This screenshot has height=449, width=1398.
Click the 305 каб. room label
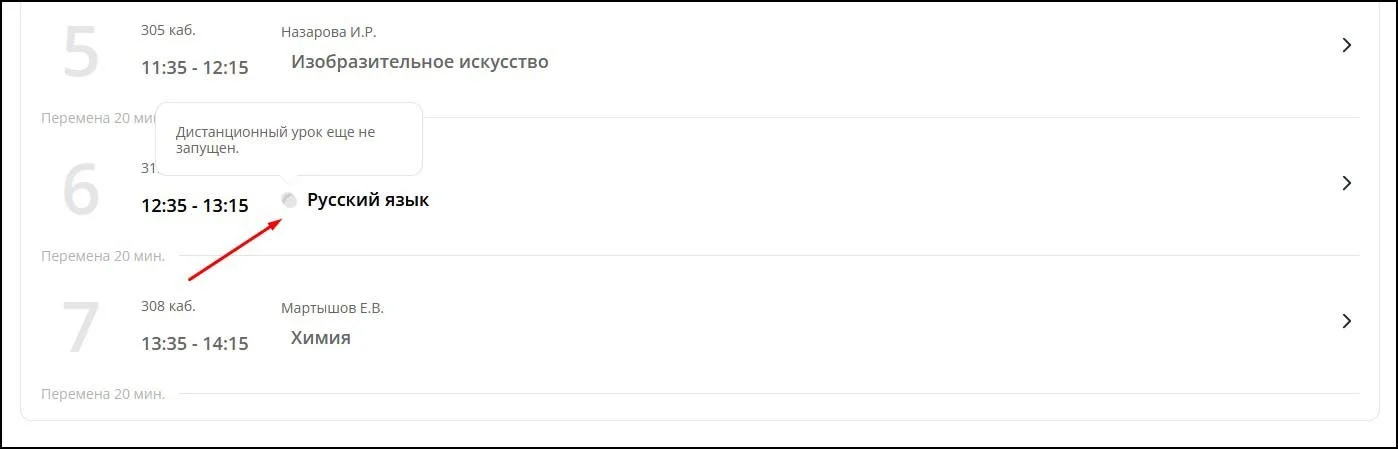point(168,30)
